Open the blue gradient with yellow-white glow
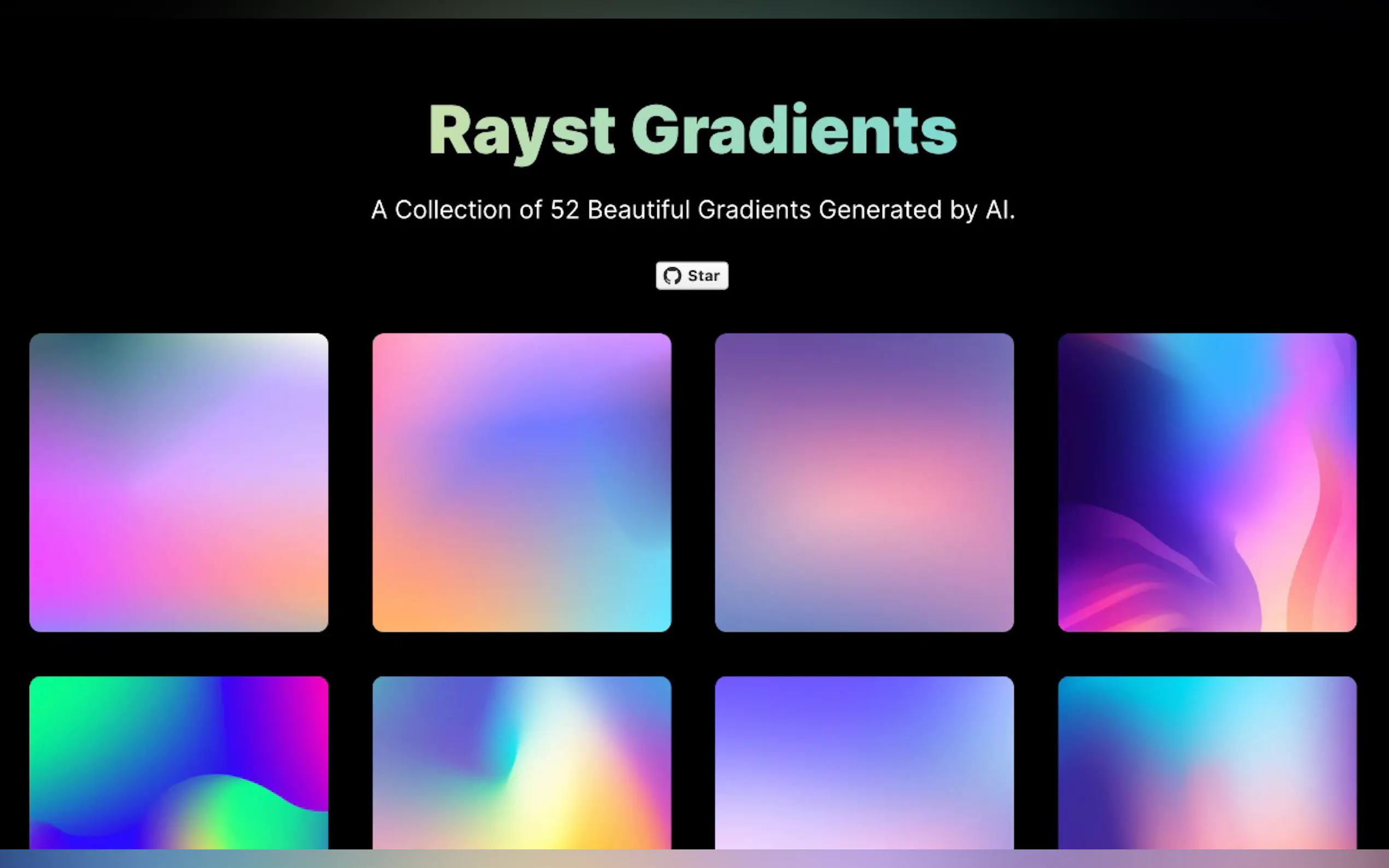The width and height of the screenshot is (1389, 868). (521, 763)
